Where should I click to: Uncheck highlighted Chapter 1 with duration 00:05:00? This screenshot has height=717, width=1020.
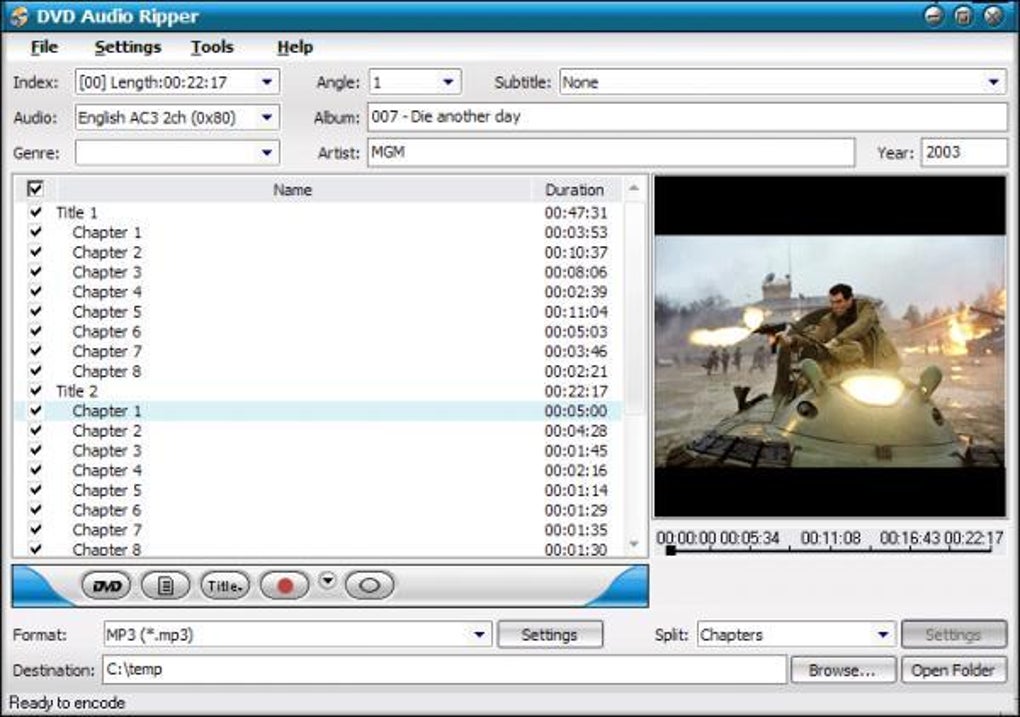point(36,411)
